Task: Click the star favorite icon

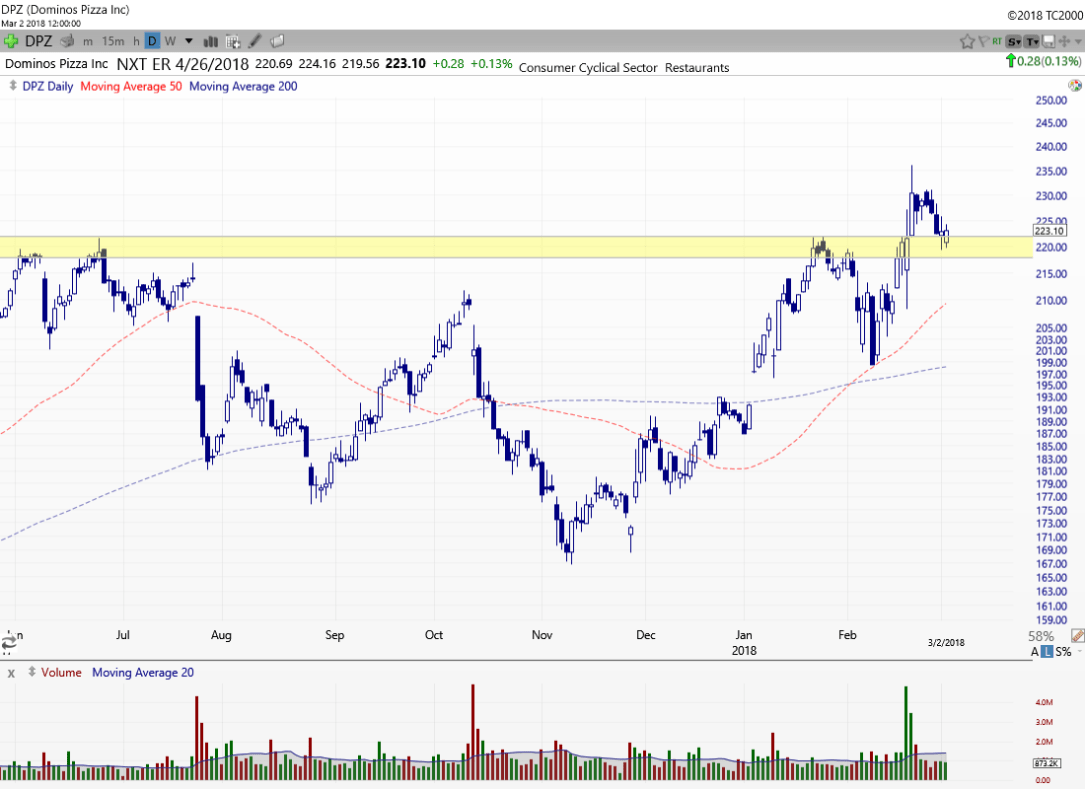Action: pyautogui.click(x=967, y=41)
